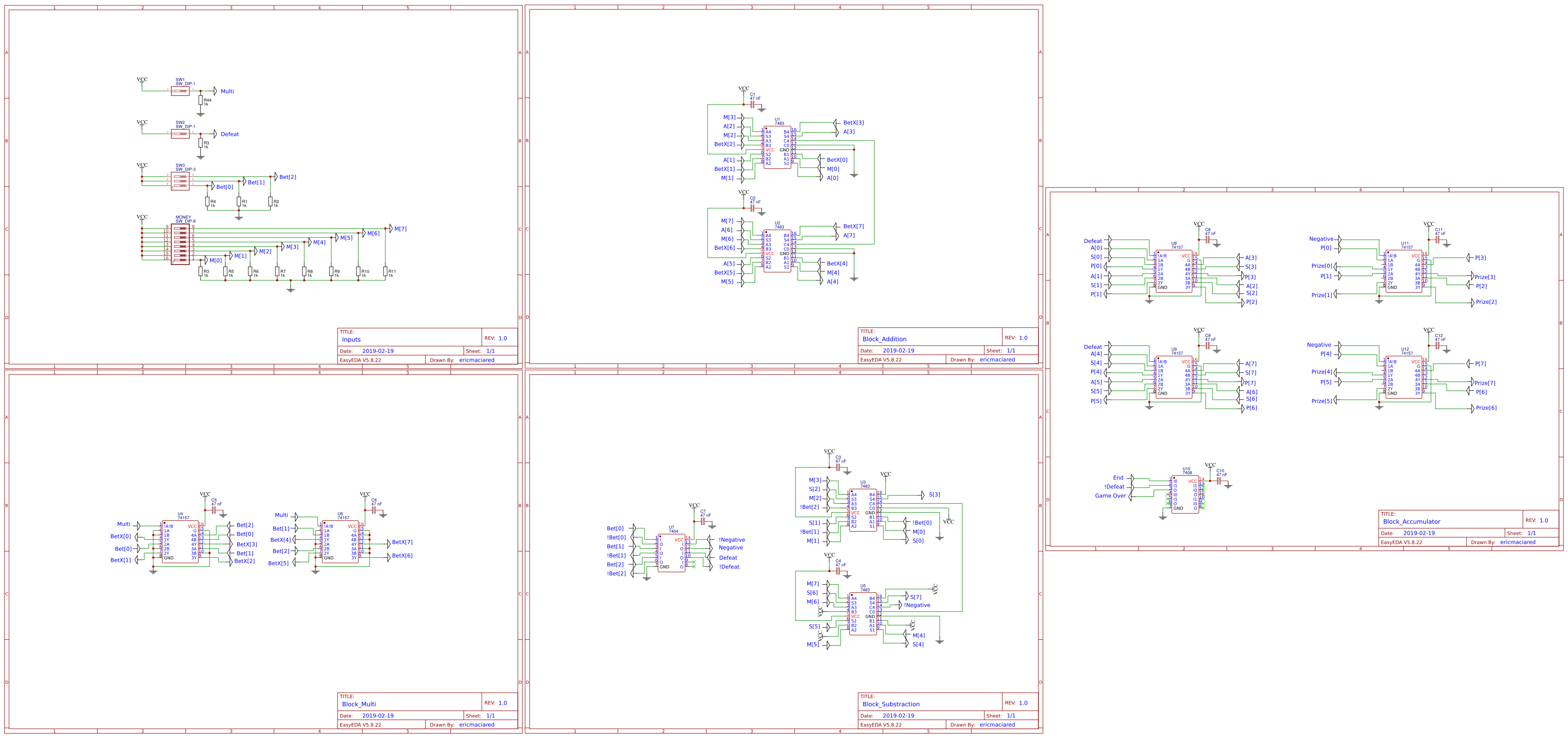Image resolution: width=1568 pixels, height=738 pixels.
Task: Click resistor R11 on the Inputs sheet
Action: [x=385, y=271]
